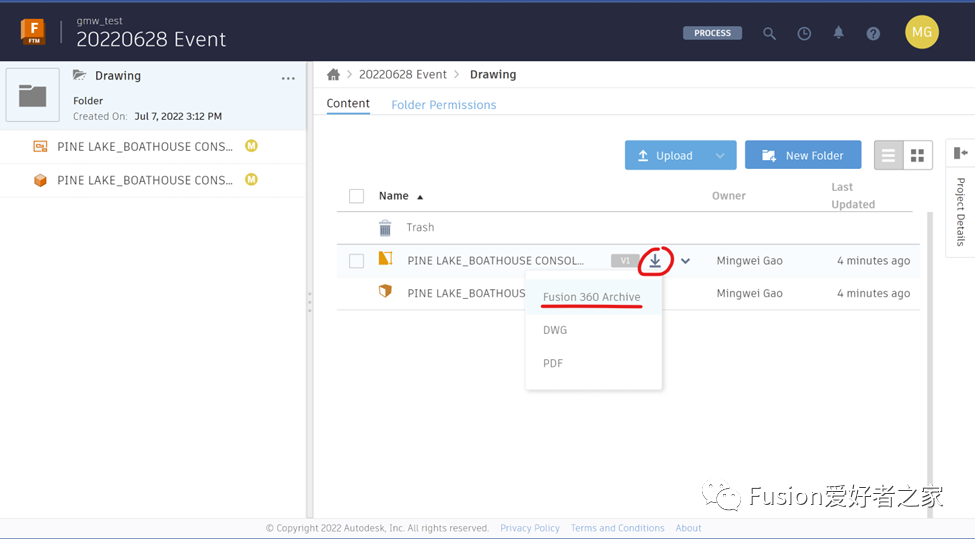
Task: Expand the Upload dropdown arrow
Action: click(x=720, y=155)
